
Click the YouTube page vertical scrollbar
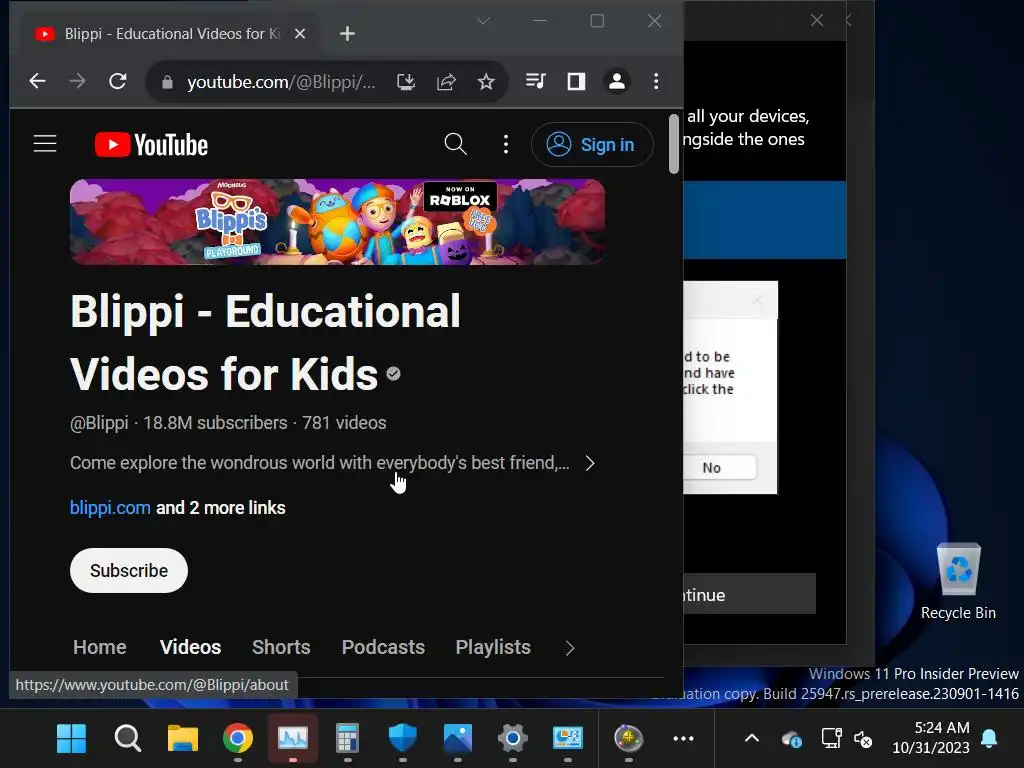pyautogui.click(x=674, y=144)
